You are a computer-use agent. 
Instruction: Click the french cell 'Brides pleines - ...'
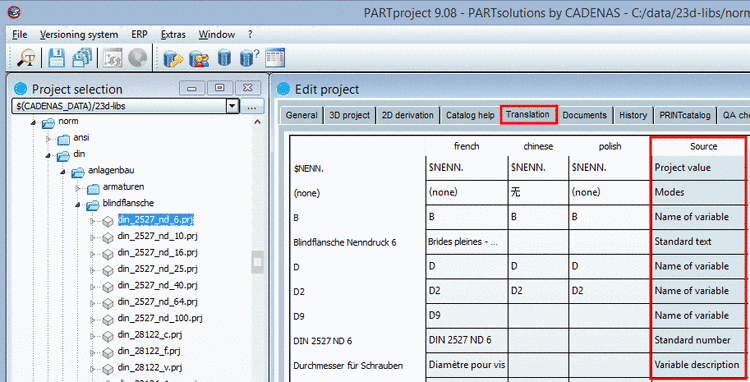(x=466, y=242)
